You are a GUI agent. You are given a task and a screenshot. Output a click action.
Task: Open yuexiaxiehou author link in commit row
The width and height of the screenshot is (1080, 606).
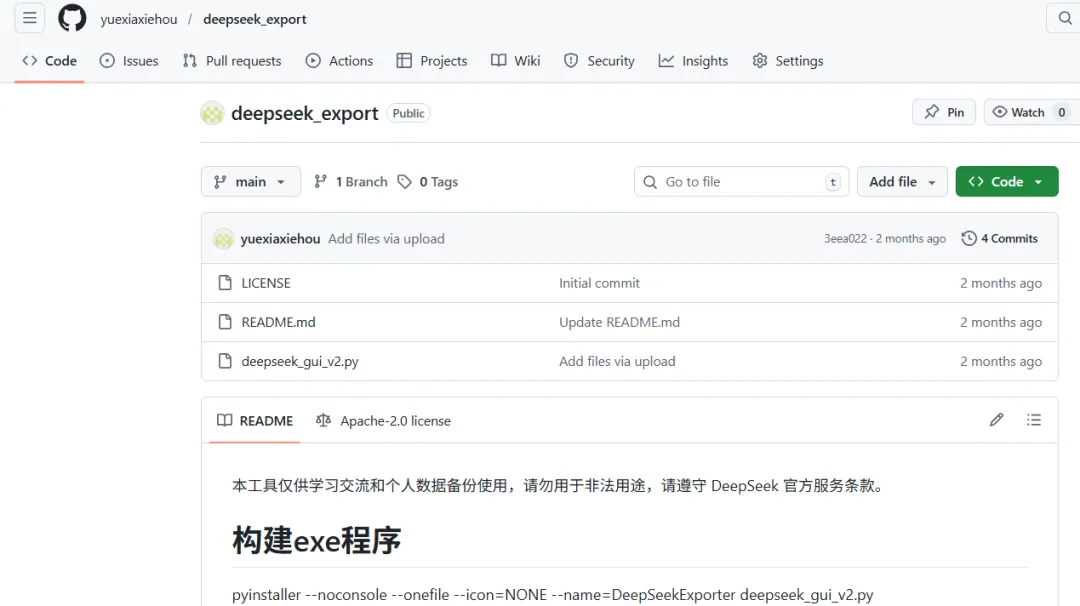click(x=280, y=239)
